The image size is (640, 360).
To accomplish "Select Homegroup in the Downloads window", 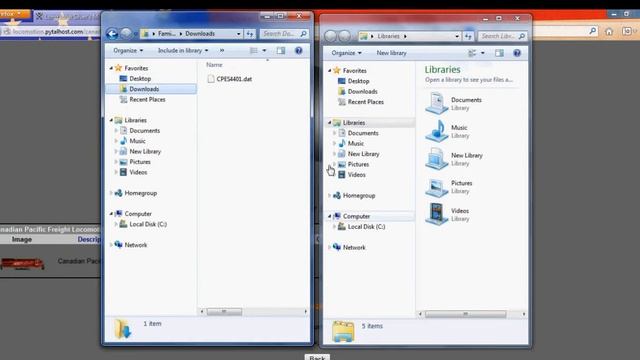I will click(x=140, y=193).
